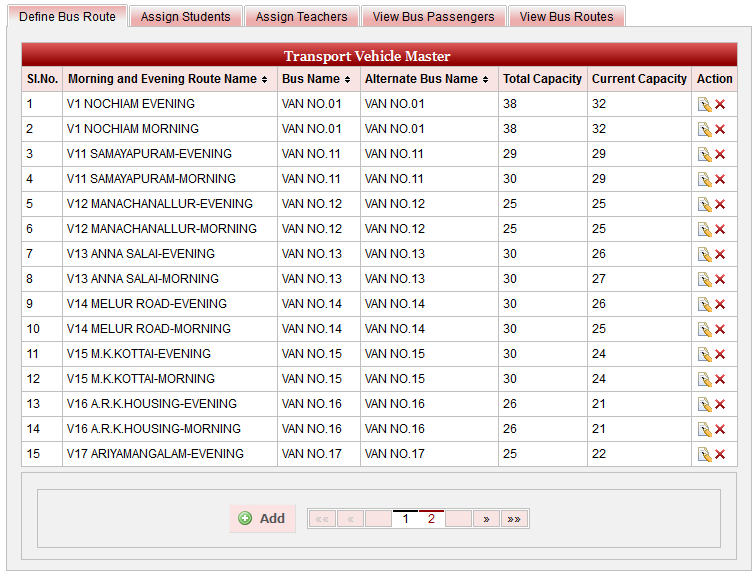Edit the V13 ANNA SALAI-MORNING route

[704, 279]
